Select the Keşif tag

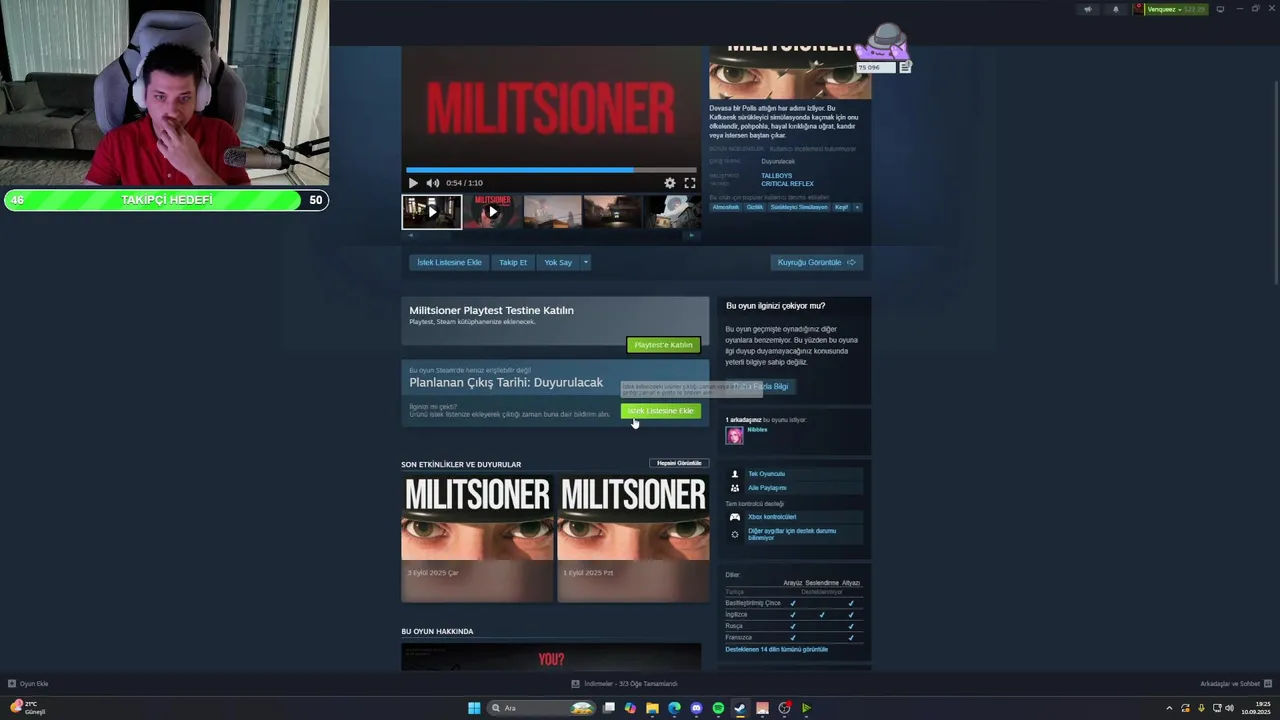(x=841, y=207)
